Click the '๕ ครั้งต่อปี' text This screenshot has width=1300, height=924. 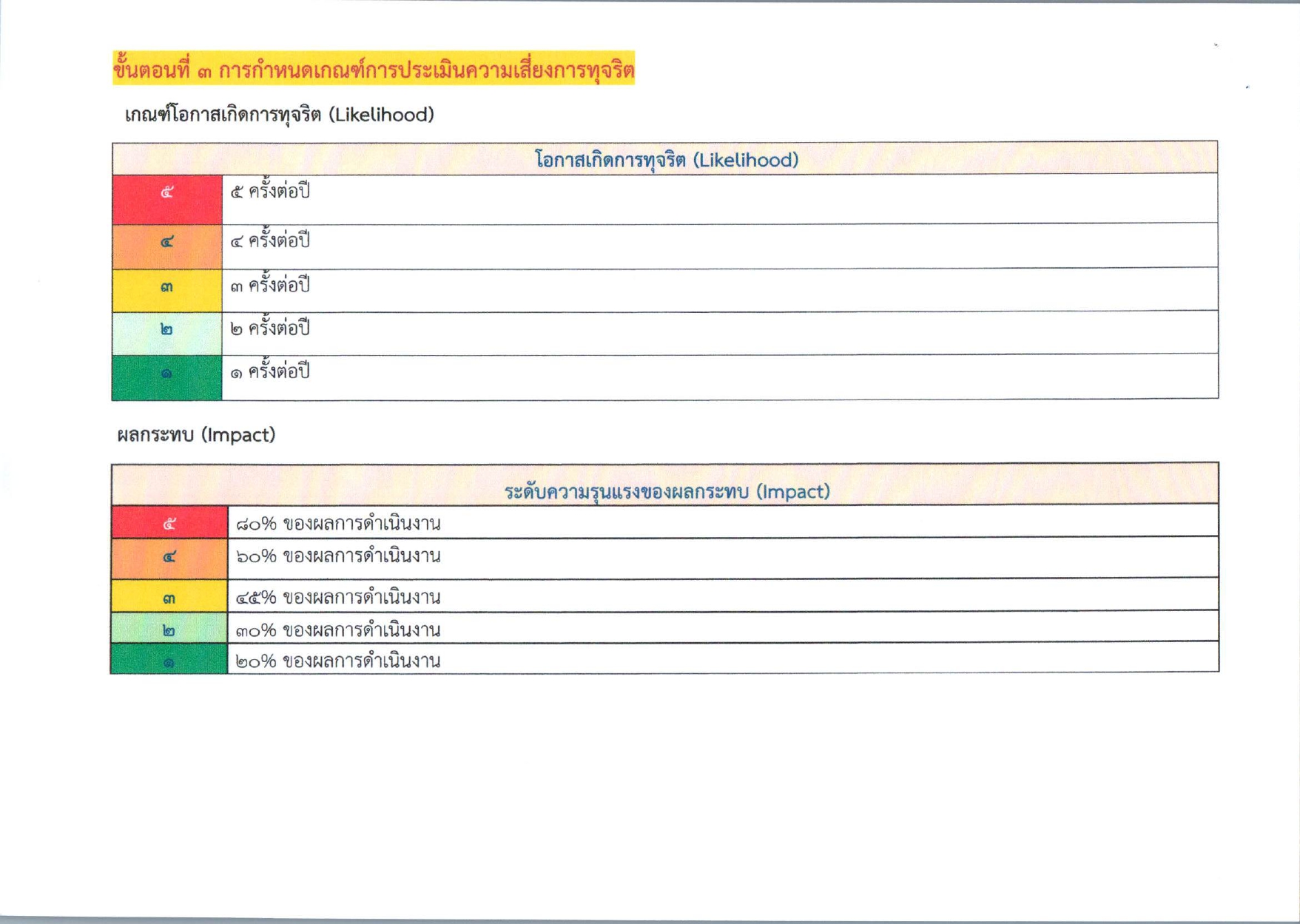point(270,192)
